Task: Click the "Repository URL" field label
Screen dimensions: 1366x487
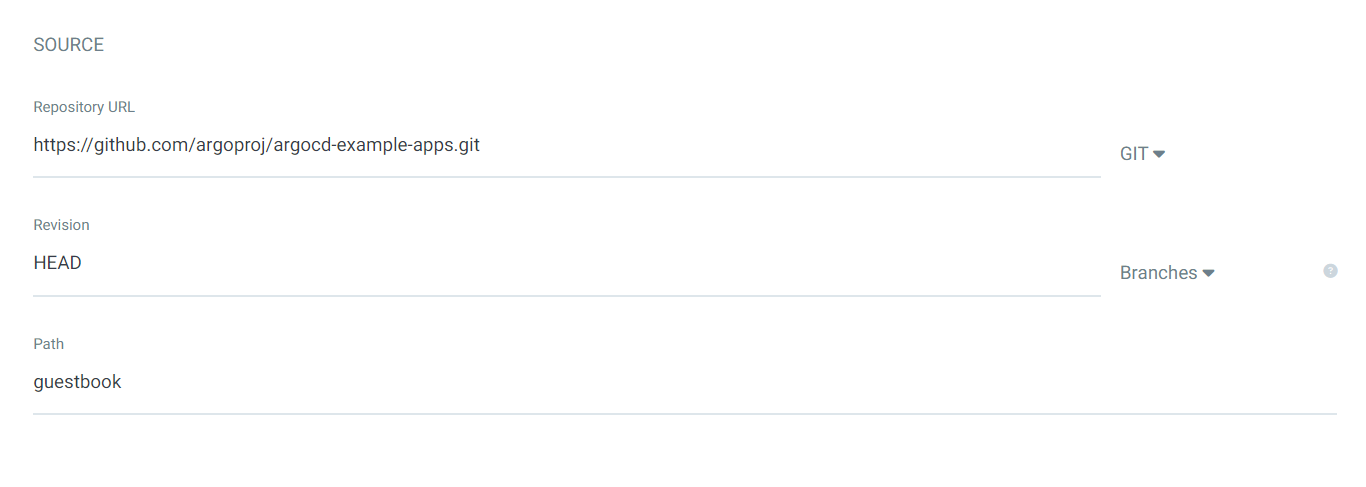Action: click(x=84, y=107)
